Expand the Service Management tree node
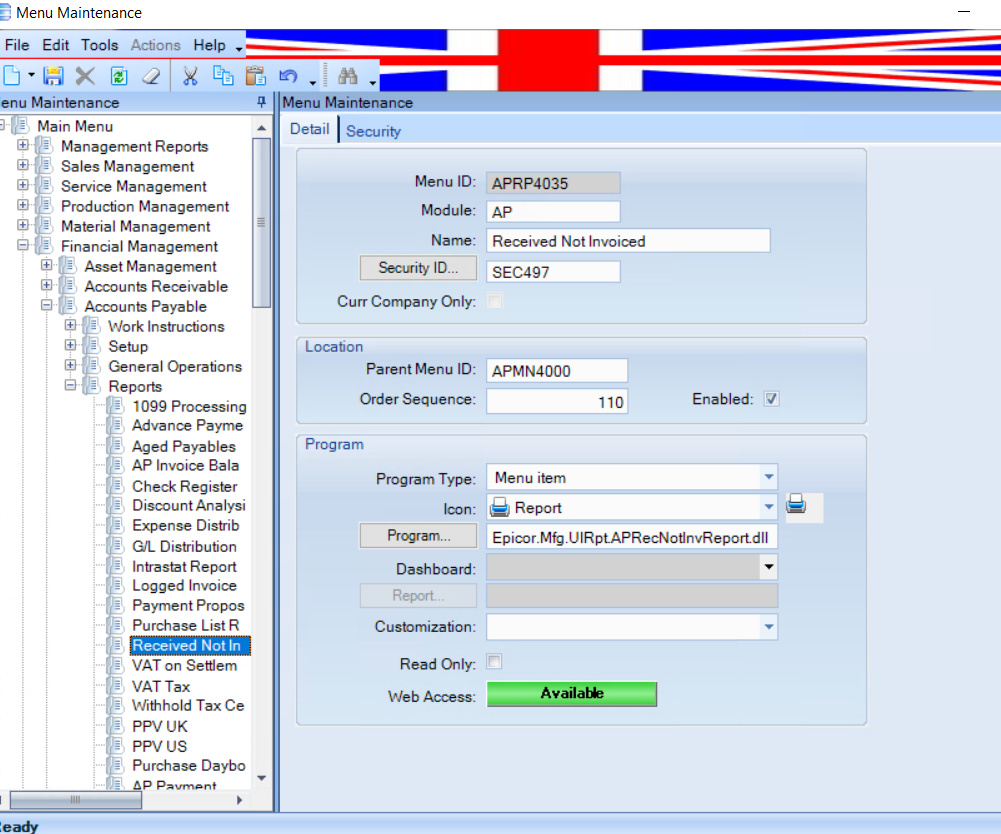The width and height of the screenshot is (1001, 834). point(23,185)
